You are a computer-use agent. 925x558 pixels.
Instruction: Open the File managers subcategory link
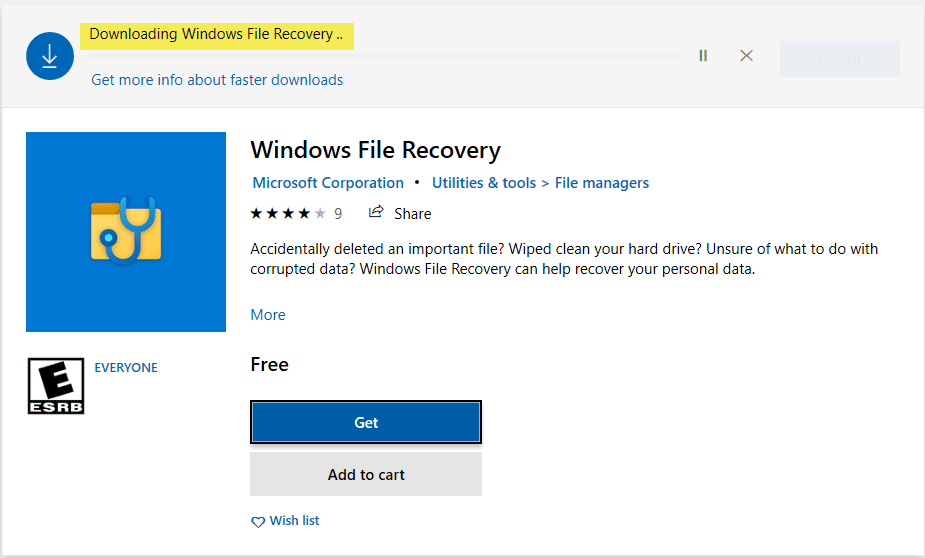[x=602, y=183]
